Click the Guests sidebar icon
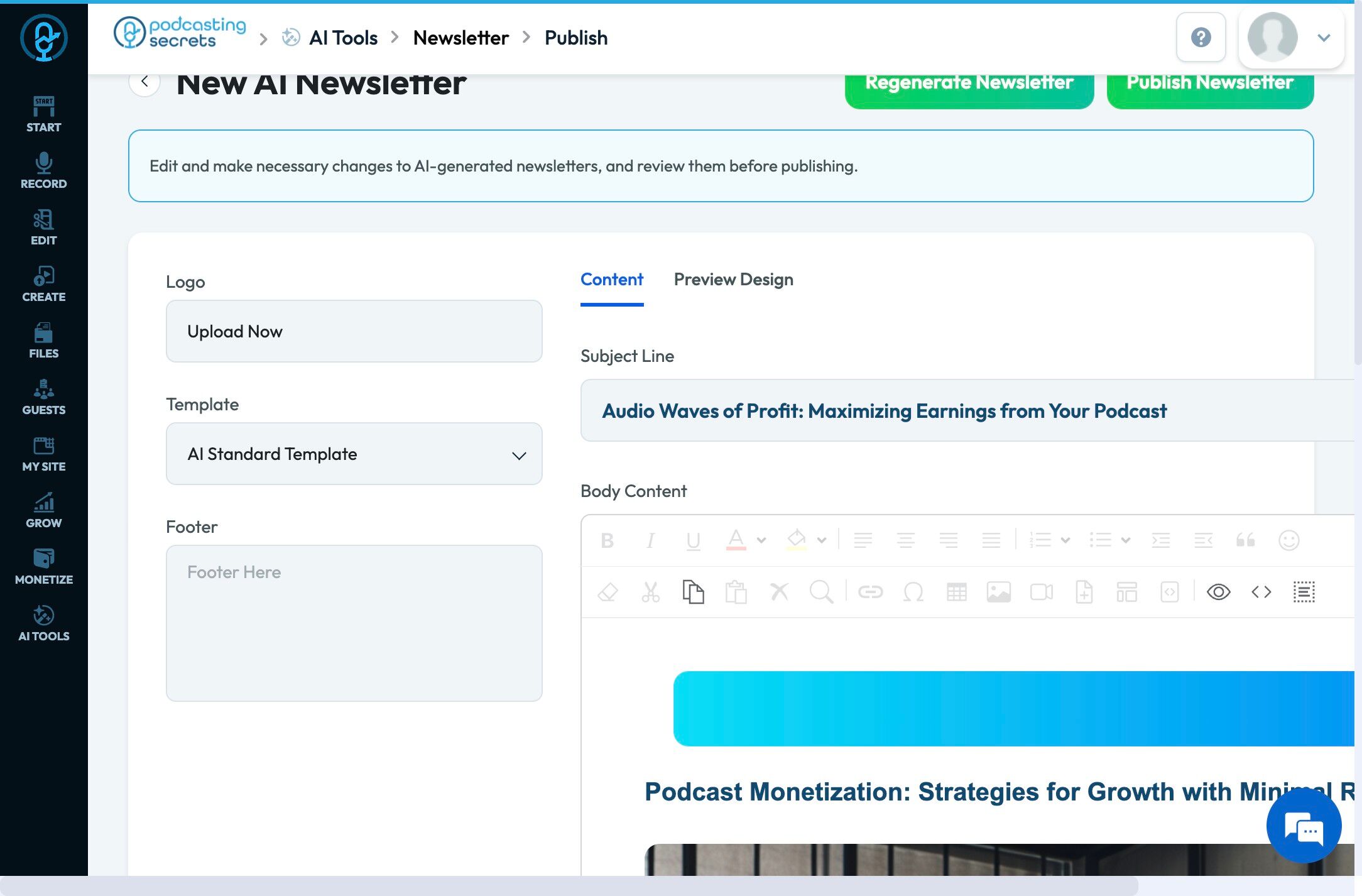 [43, 396]
